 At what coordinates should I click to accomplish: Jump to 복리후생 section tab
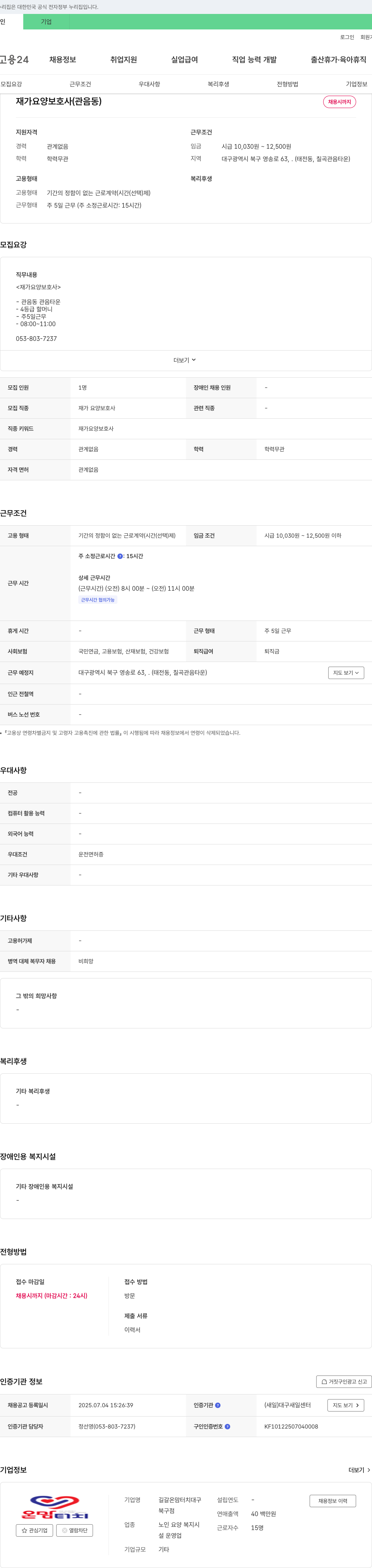pyautogui.click(x=219, y=84)
